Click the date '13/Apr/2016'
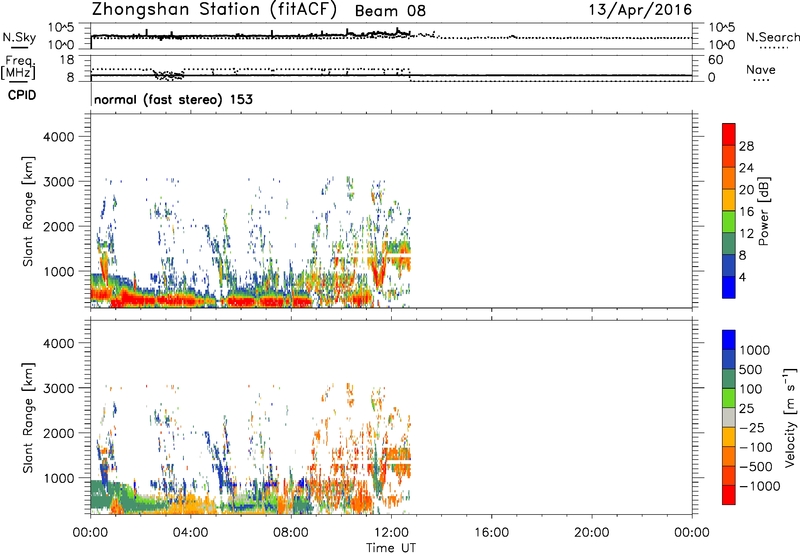800x554 pixels. [x=640, y=10]
